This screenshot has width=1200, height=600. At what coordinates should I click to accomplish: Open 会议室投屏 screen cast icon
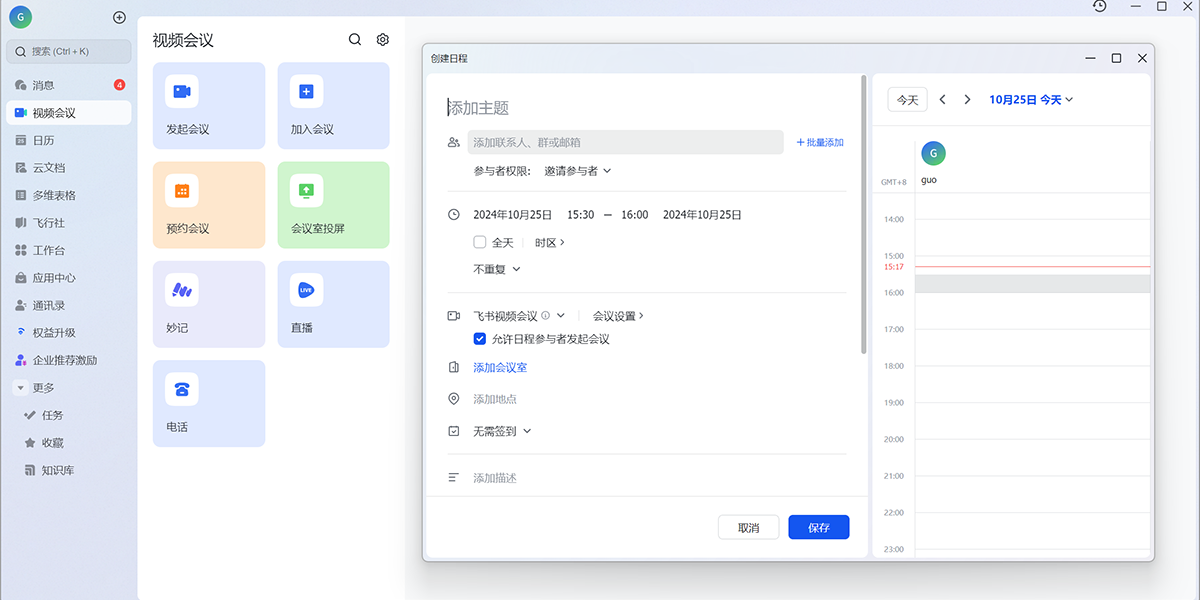(x=306, y=191)
